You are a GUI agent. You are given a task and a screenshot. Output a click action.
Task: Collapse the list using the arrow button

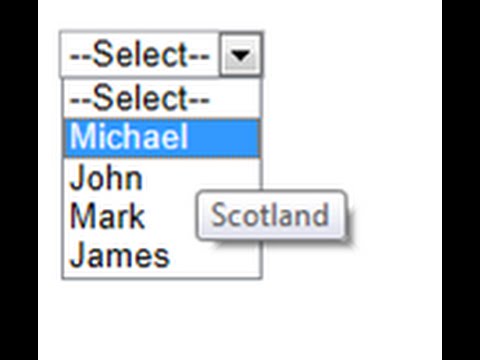[241, 55]
